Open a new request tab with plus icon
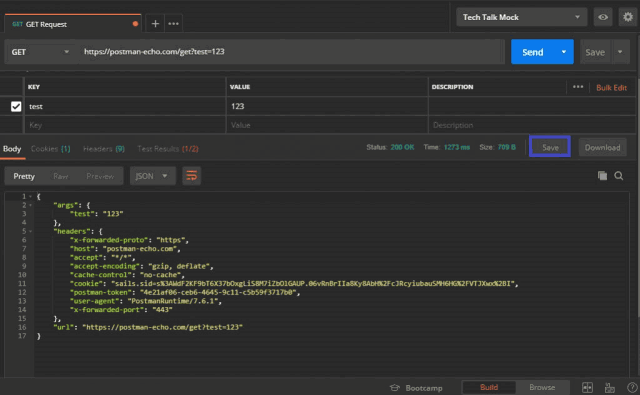 click(x=155, y=24)
